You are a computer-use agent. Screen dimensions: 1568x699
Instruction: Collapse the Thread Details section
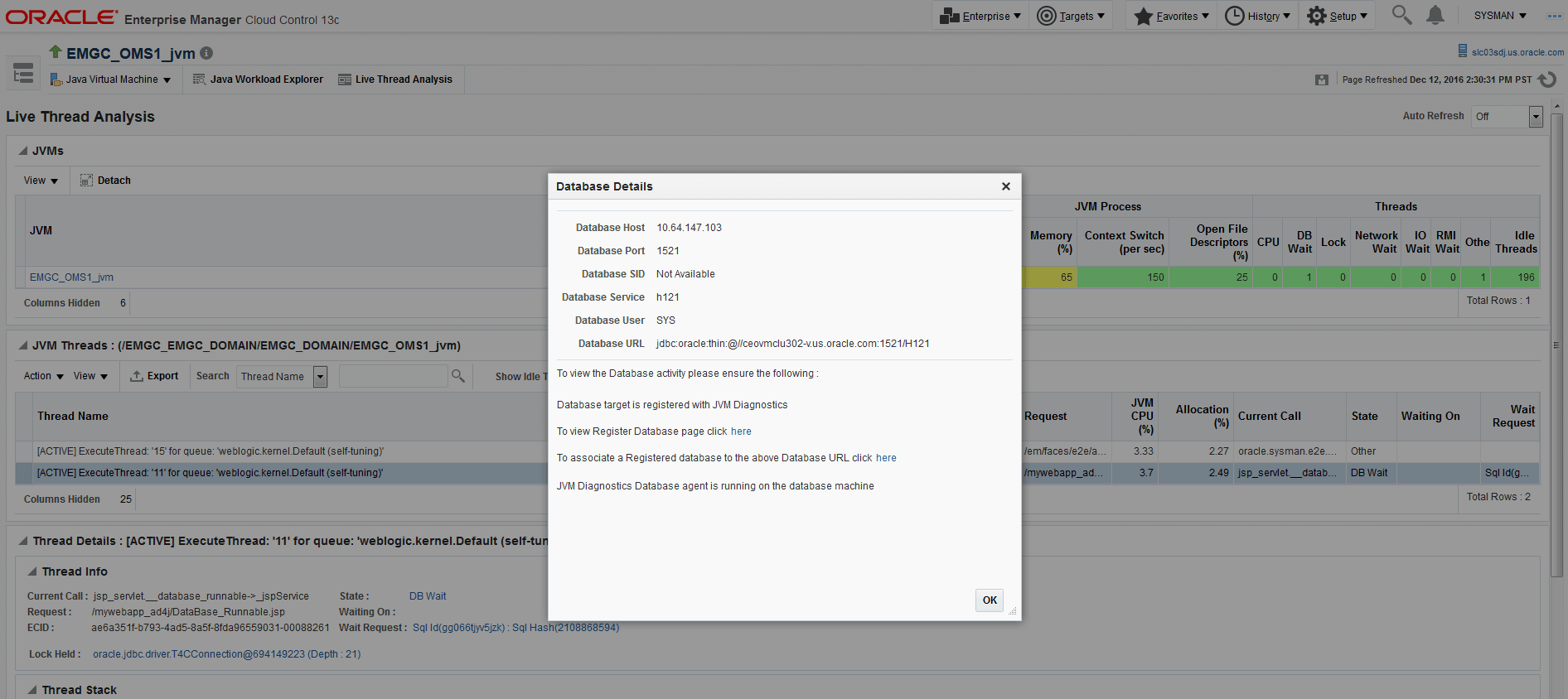[x=23, y=542]
